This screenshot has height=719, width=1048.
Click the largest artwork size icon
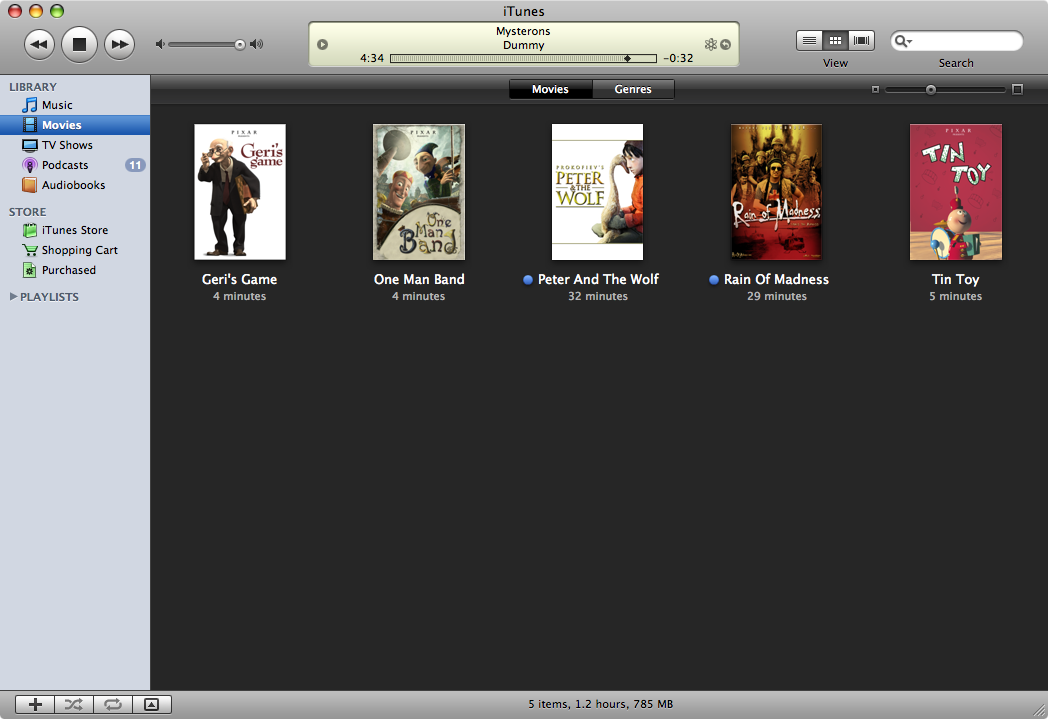1017,90
